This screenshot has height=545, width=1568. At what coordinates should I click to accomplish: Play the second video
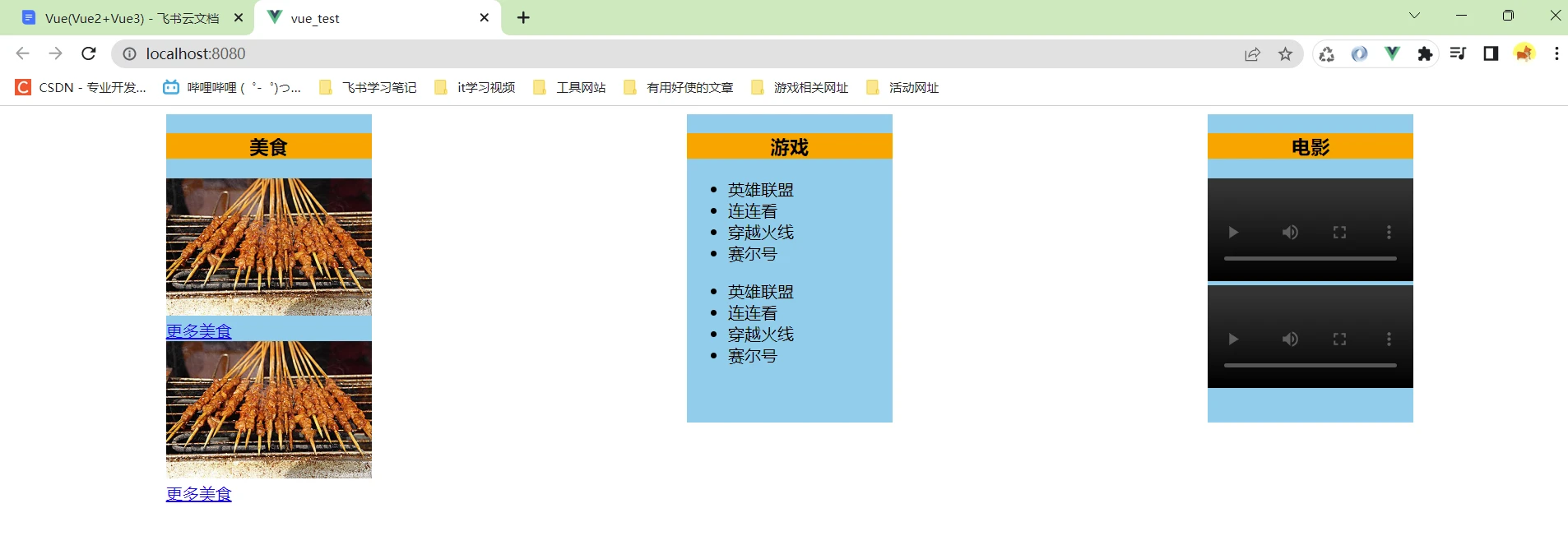[1232, 339]
